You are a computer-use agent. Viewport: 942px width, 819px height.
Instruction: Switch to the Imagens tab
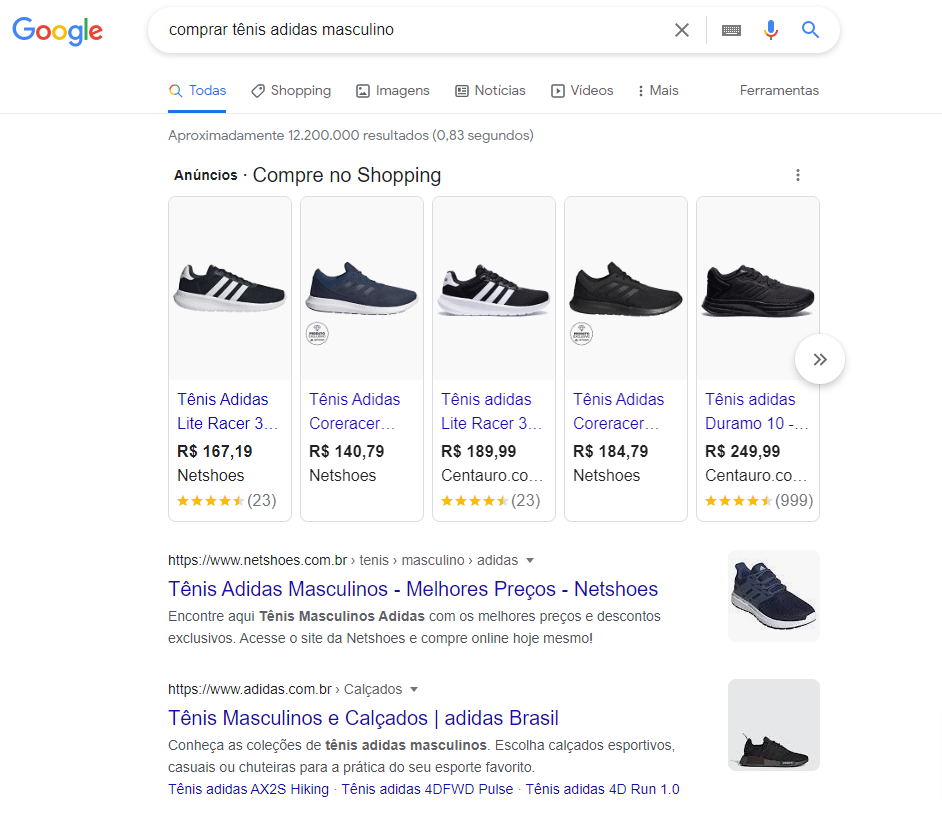(x=393, y=91)
